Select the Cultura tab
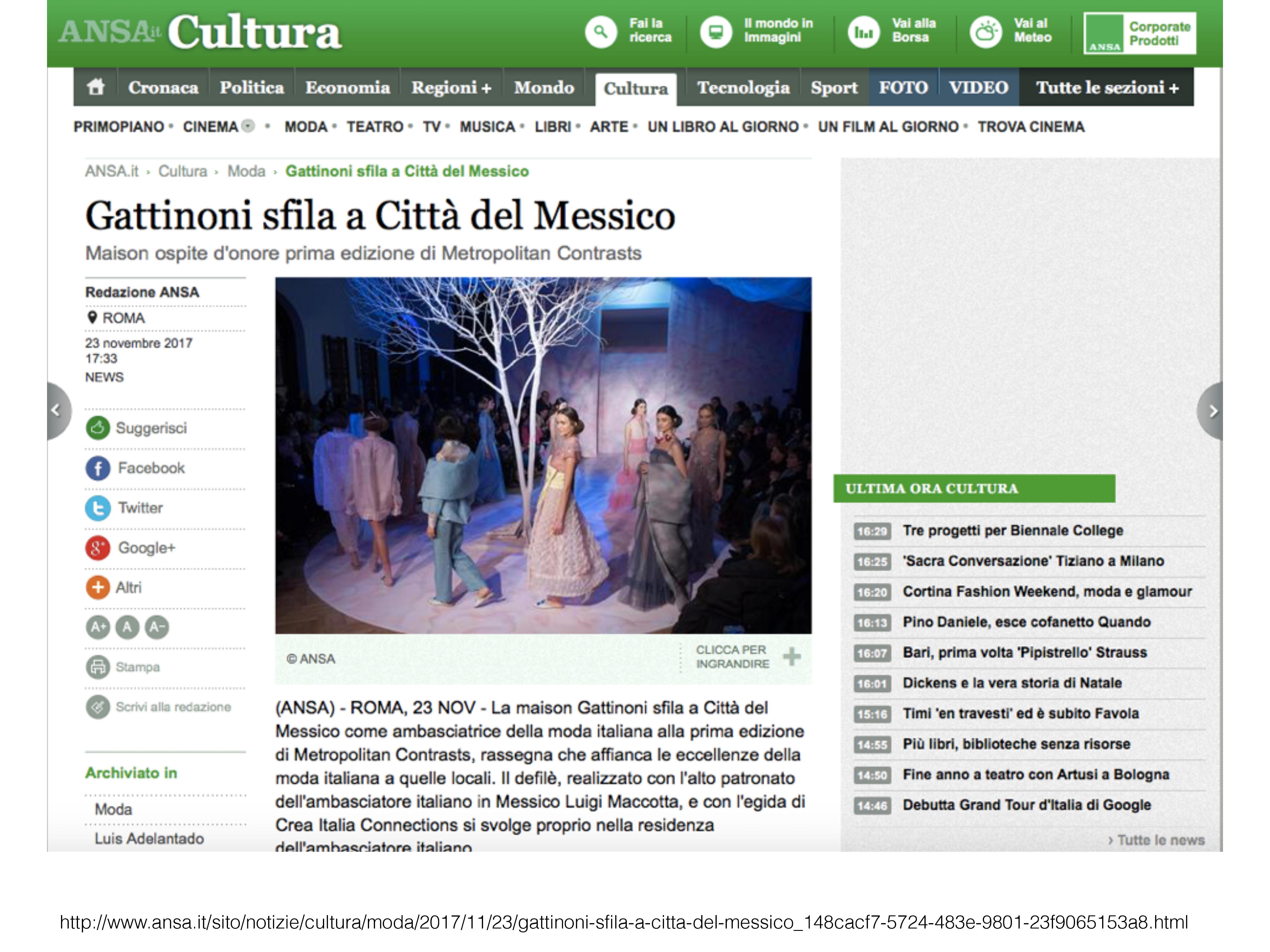Image resolution: width=1270 pixels, height=952 pixels. click(636, 89)
